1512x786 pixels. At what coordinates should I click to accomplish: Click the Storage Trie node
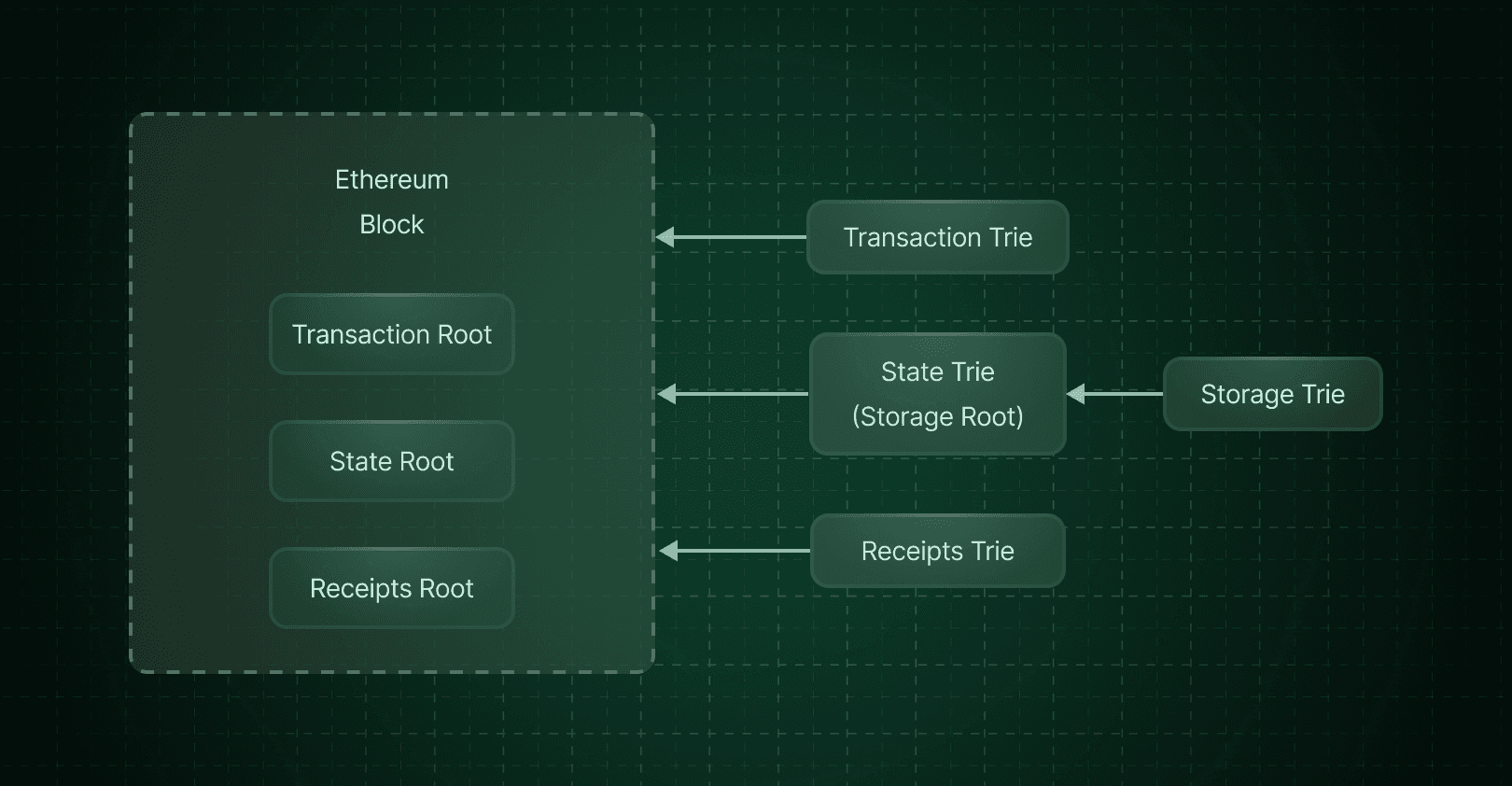point(1273,394)
